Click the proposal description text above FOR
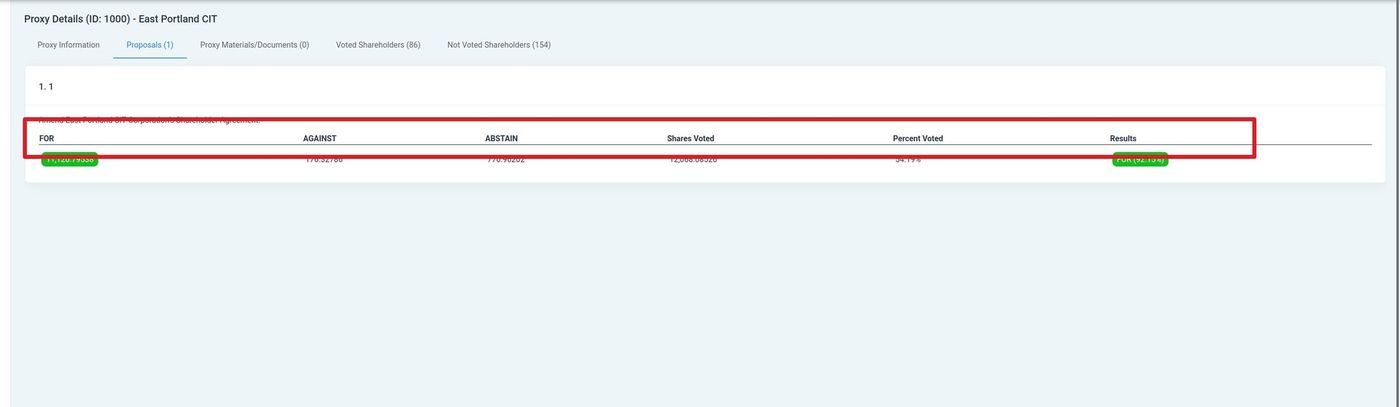This screenshot has width=1400, height=407. tap(149, 121)
